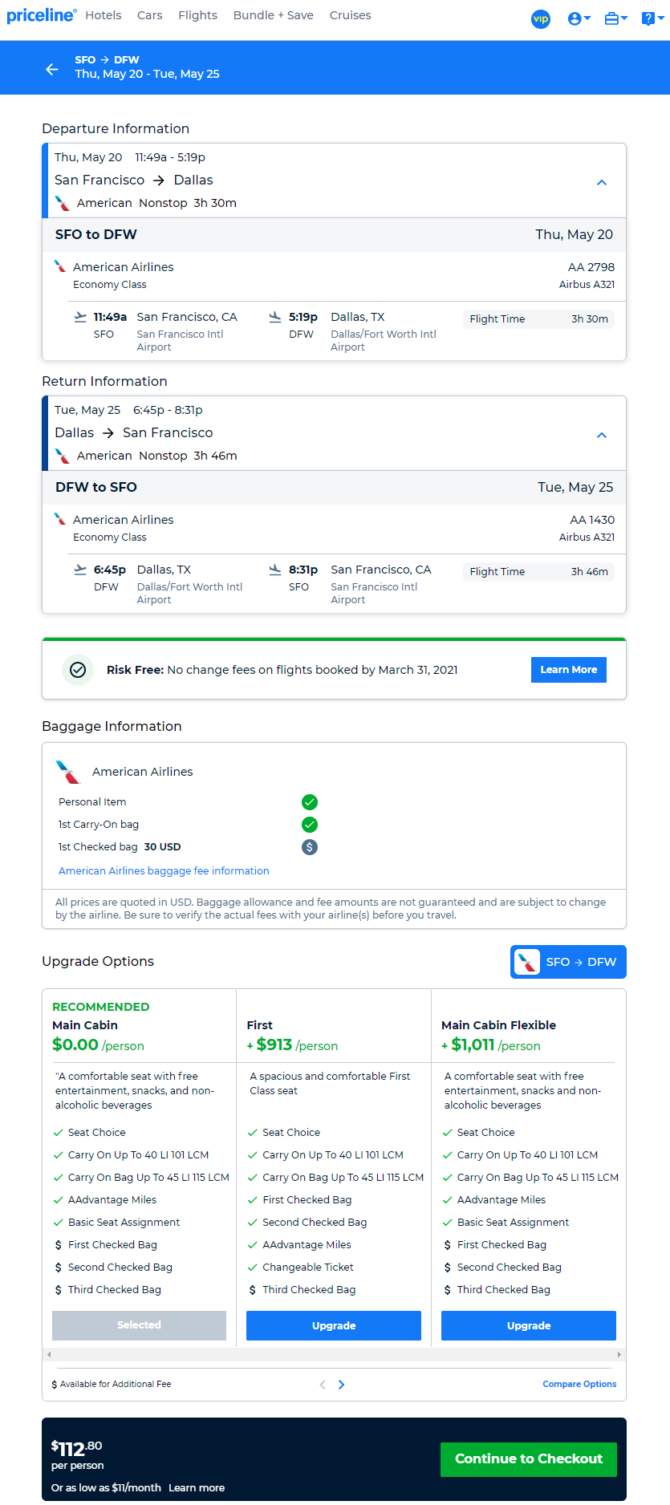The width and height of the screenshot is (670, 1505).
Task: Select the SFO → DFW upgrade tab
Action: coord(568,962)
